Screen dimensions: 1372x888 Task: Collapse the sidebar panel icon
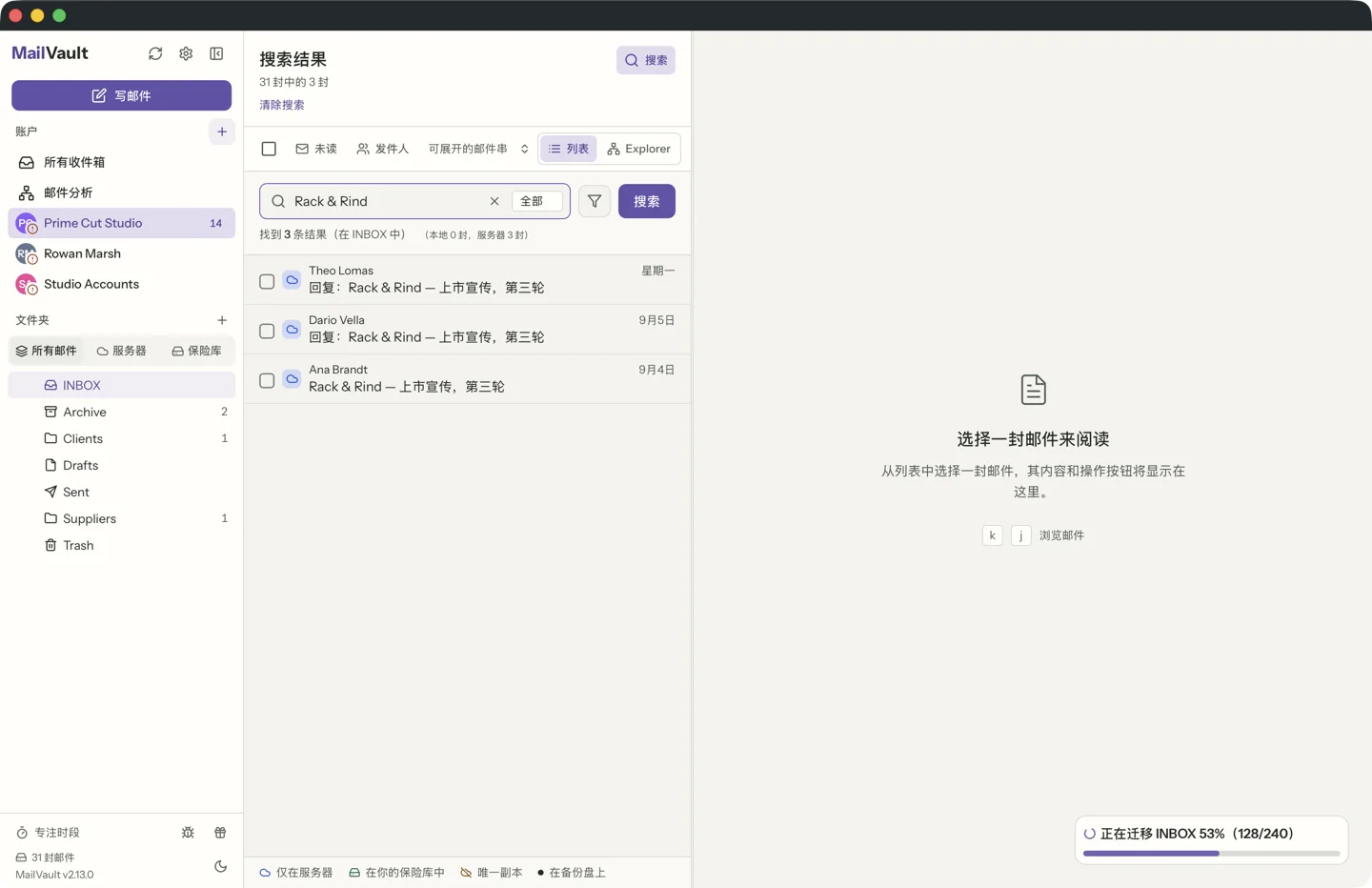pos(216,53)
